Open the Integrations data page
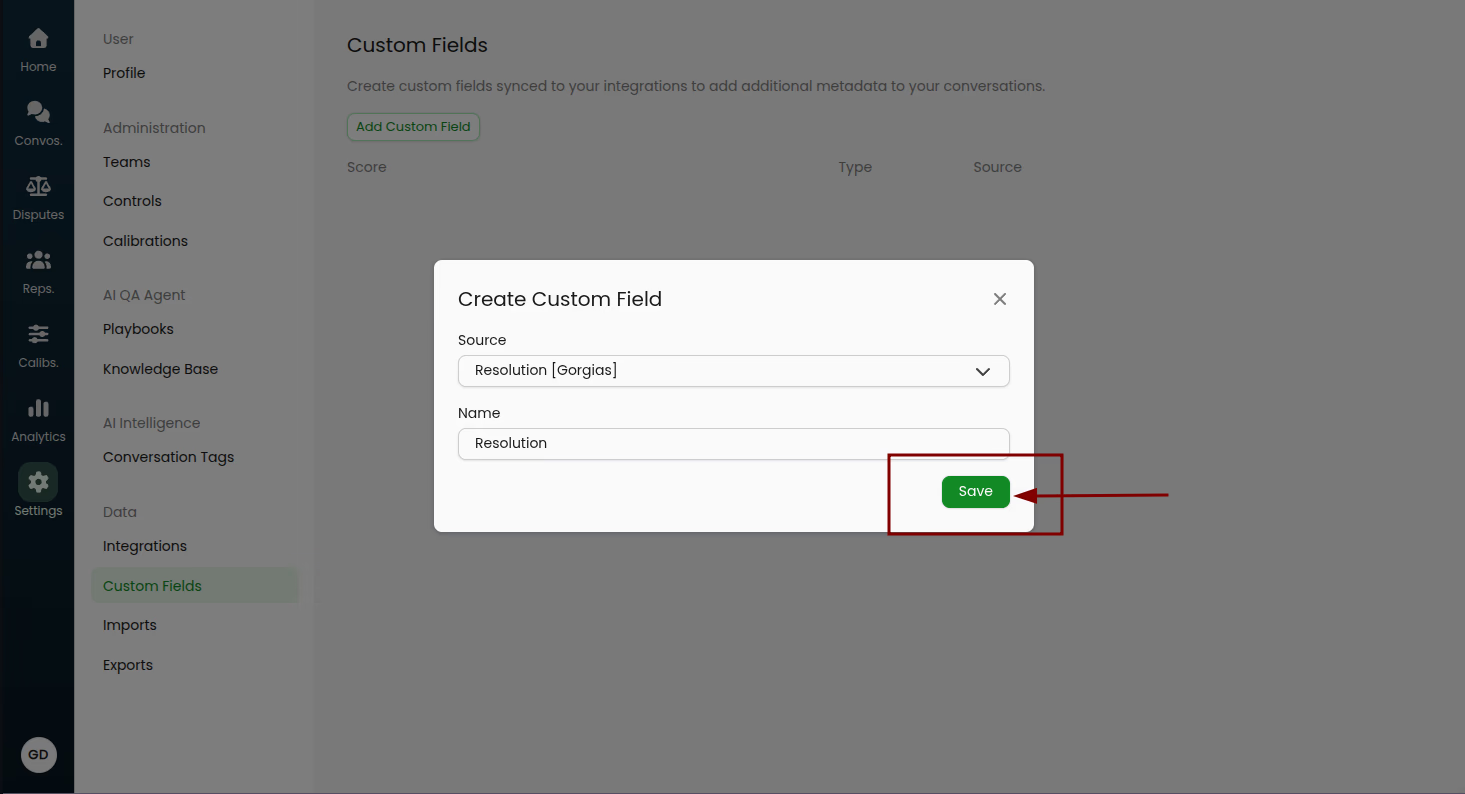The image size is (1465, 794). pos(145,546)
